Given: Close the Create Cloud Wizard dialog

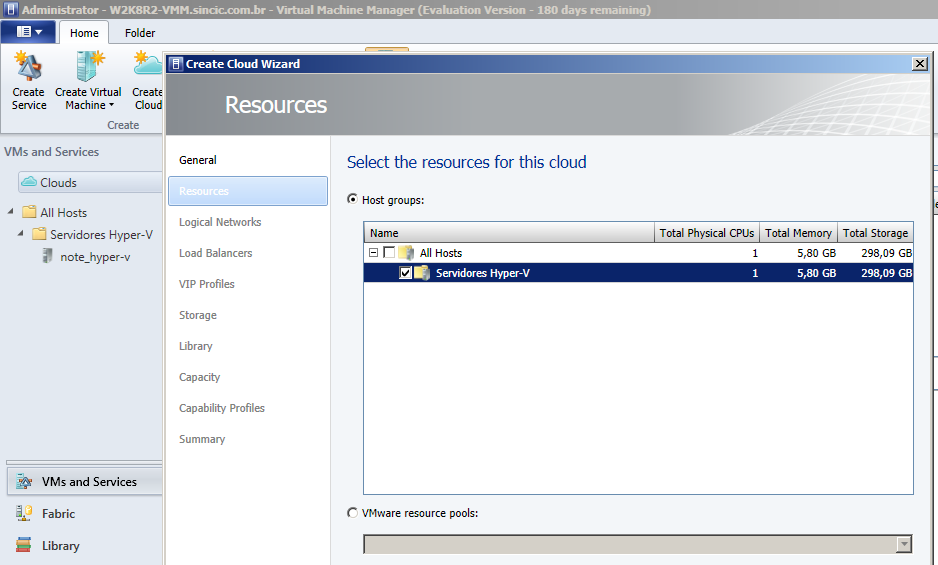Looking at the screenshot, I should (919, 63).
